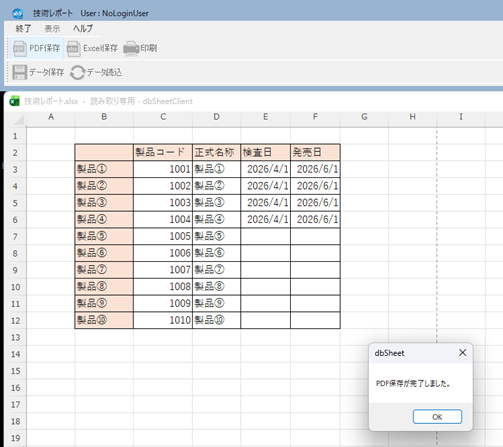Click empty 検査日 cell in row 7
This screenshot has width=503, height=447.
(x=265, y=236)
